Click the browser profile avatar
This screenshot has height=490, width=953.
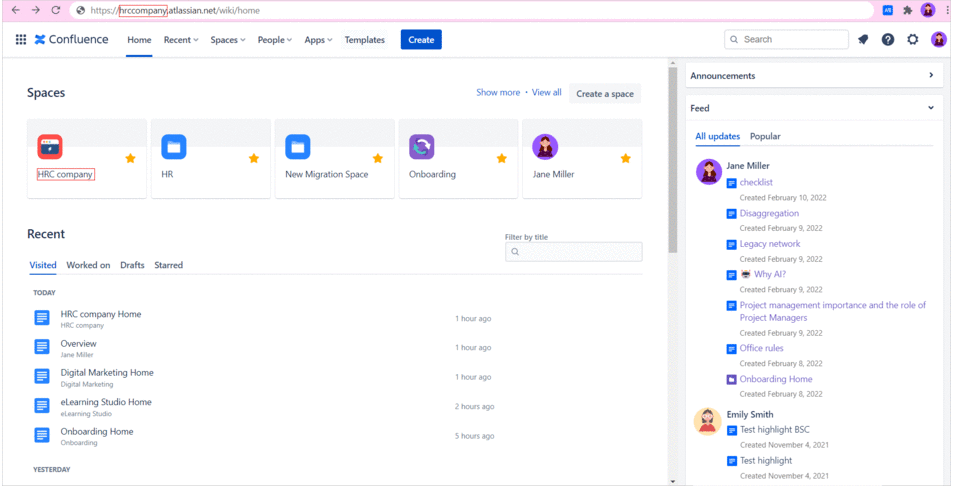click(x=927, y=10)
